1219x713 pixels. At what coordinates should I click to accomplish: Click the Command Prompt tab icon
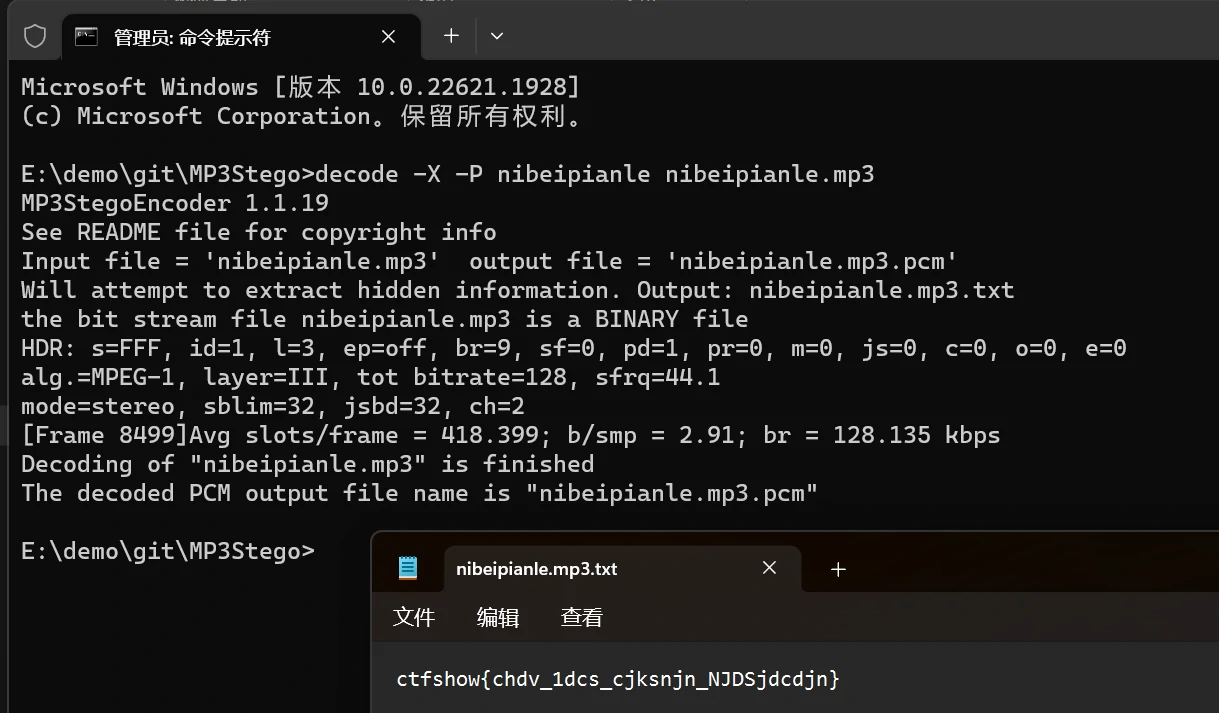pyautogui.click(x=88, y=37)
